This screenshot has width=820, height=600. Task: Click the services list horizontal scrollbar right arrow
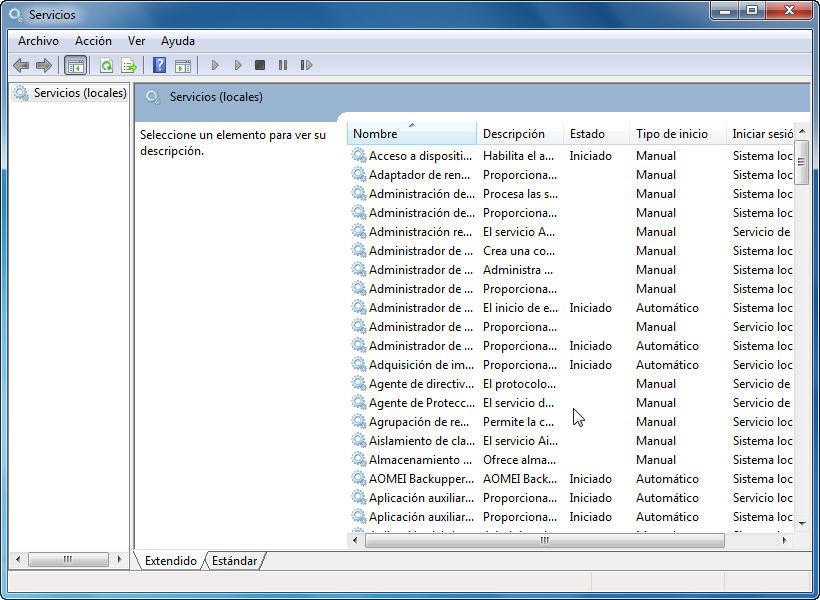pos(784,540)
